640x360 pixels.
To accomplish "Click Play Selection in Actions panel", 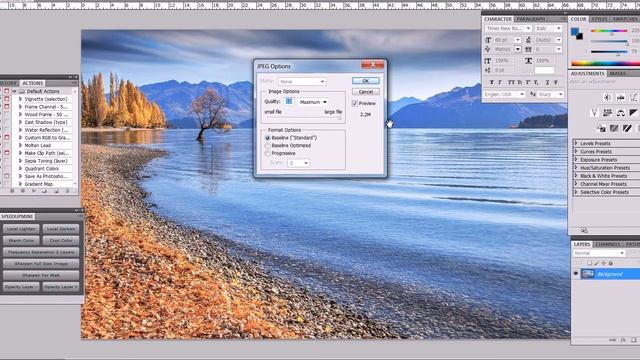I will click(34, 191).
